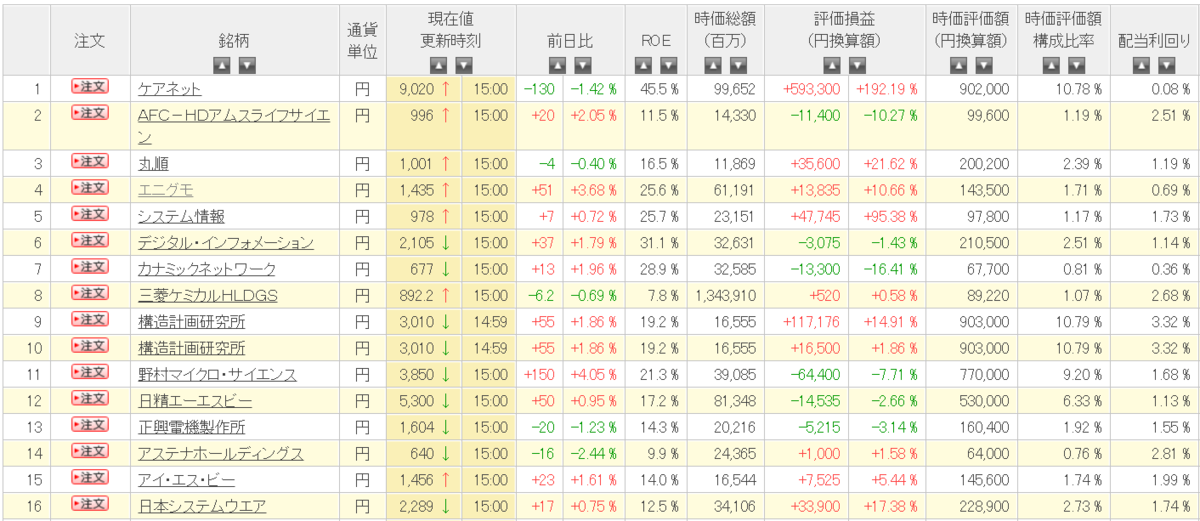Select the +192.19 % gain cell
Screen dimensions: 1200x521
pos(887,89)
